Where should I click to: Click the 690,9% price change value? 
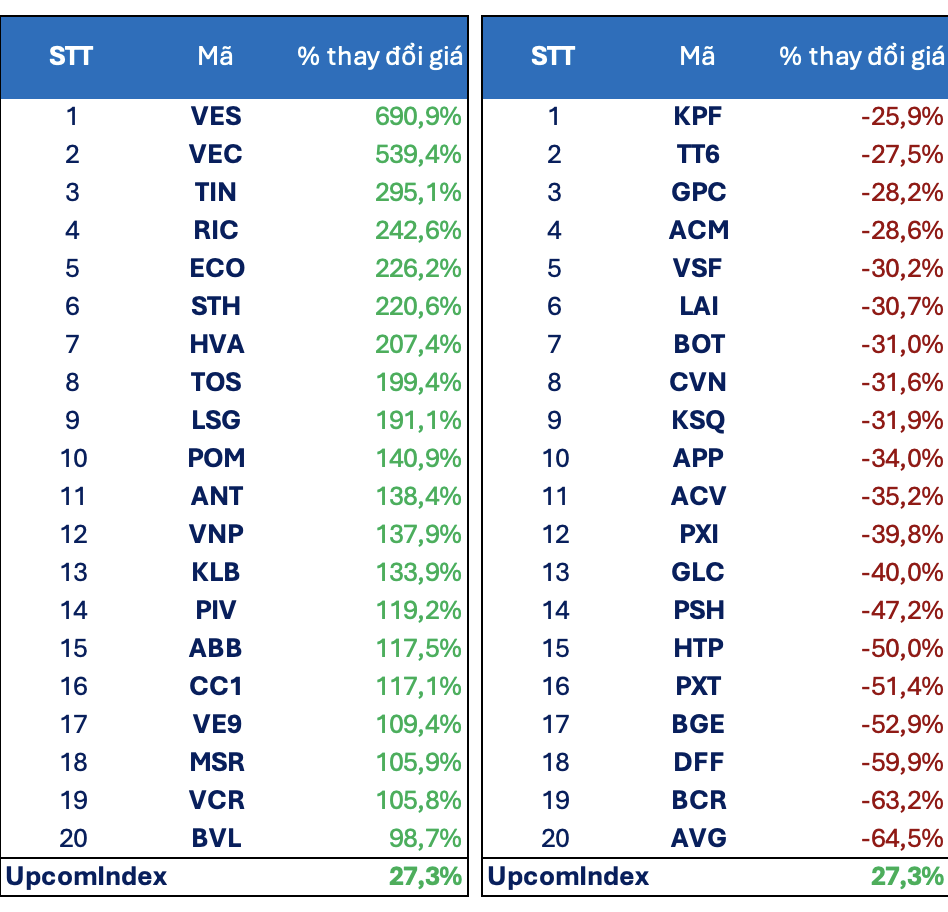pos(418,116)
